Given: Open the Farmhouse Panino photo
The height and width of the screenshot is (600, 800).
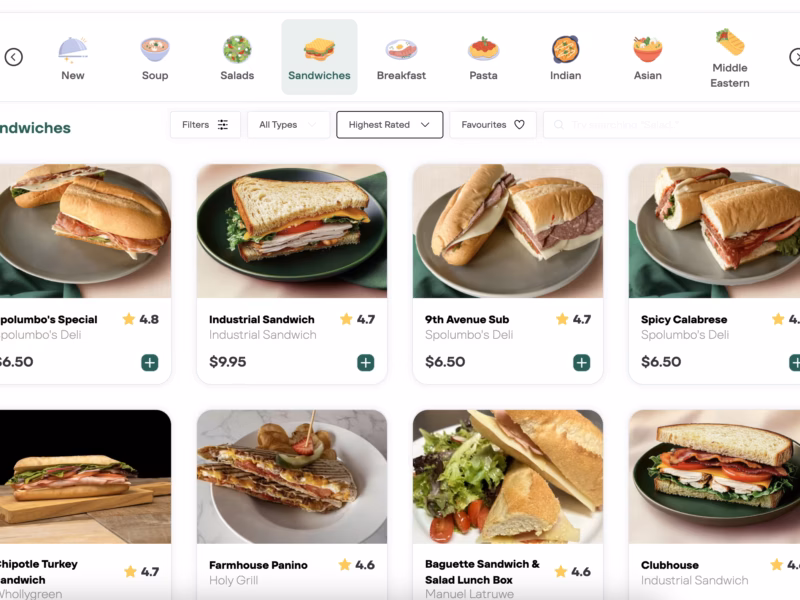Looking at the screenshot, I should point(292,477).
